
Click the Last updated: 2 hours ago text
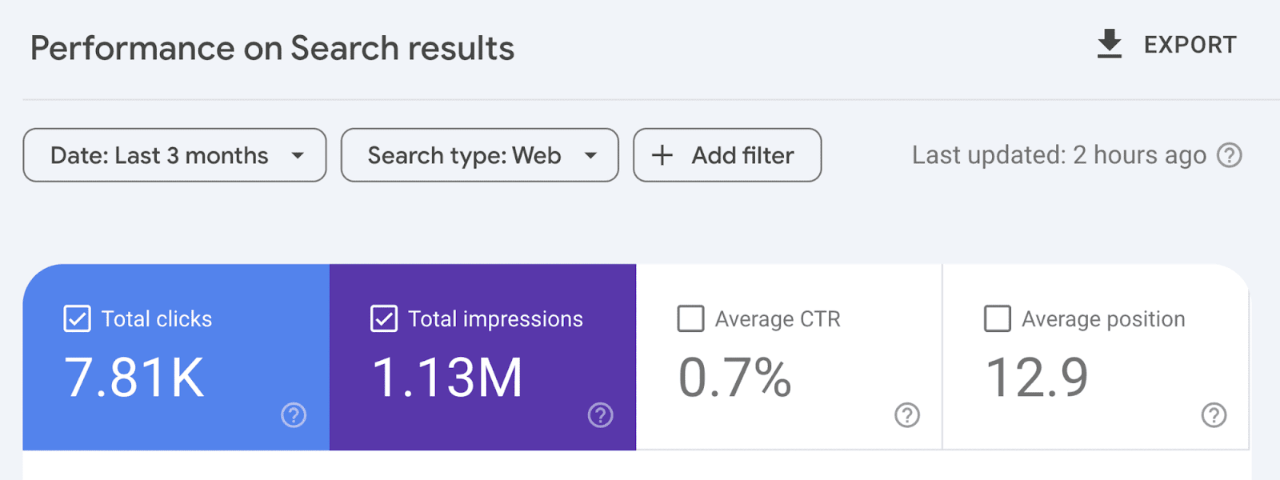point(1059,156)
